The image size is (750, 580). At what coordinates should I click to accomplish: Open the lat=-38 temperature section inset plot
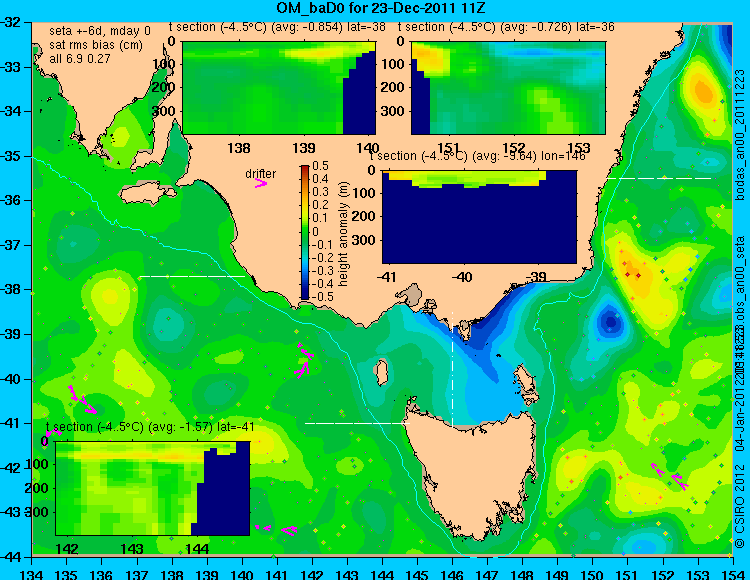(279, 88)
